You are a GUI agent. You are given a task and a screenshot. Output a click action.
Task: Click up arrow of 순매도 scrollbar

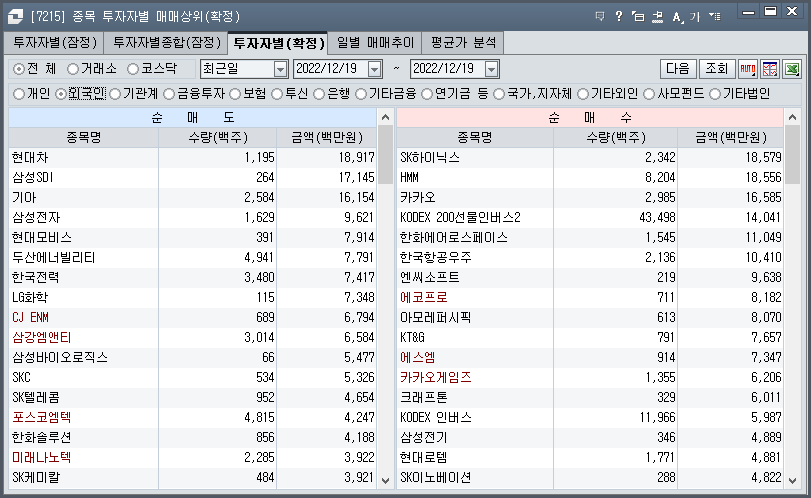point(385,117)
